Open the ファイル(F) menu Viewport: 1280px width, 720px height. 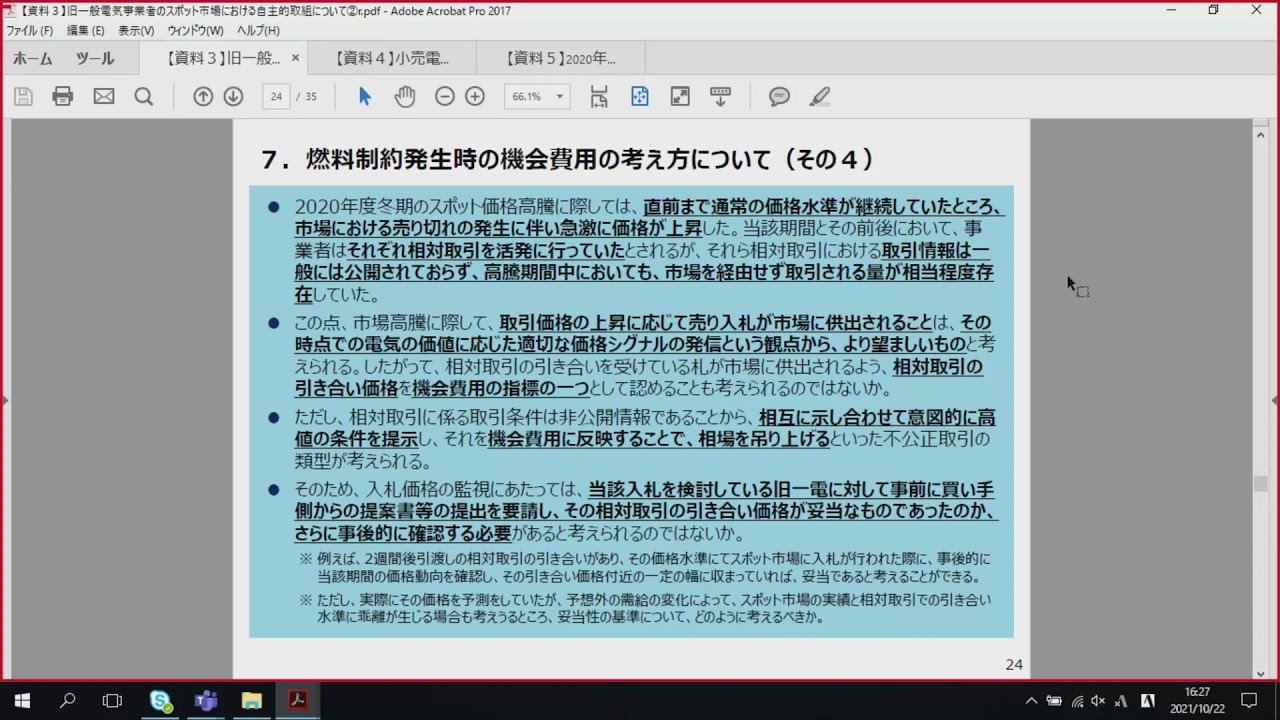[x=29, y=31]
